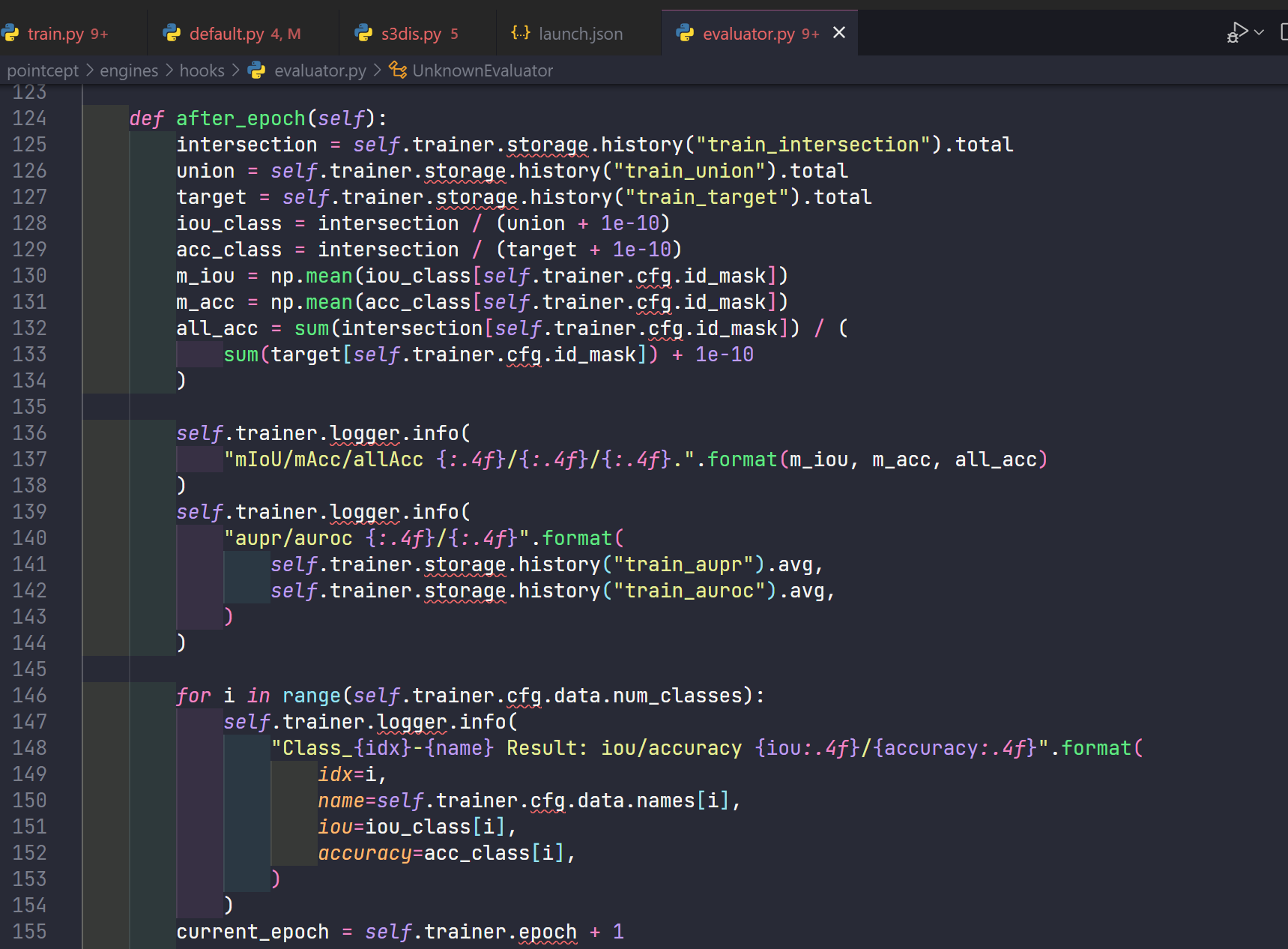Image resolution: width=1288 pixels, height=949 pixels.
Task: Click pointcept in the breadcrumb
Action: 43,70
